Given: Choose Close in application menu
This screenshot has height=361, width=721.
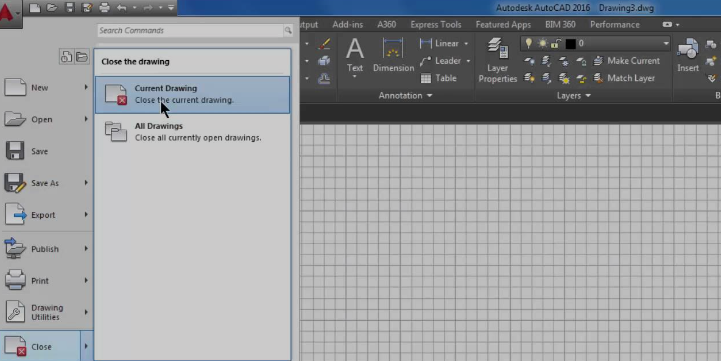Looking at the screenshot, I should (x=46, y=347).
